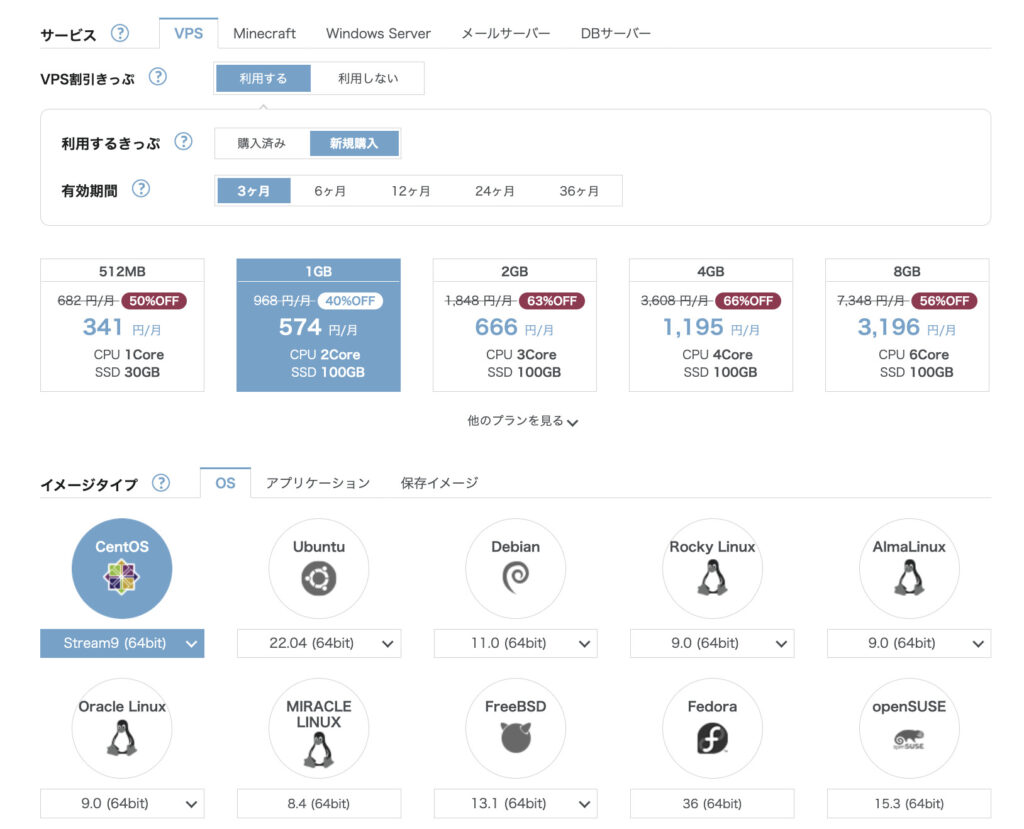Switch to the メールサーバー tab
1024x829 pixels.
[505, 33]
